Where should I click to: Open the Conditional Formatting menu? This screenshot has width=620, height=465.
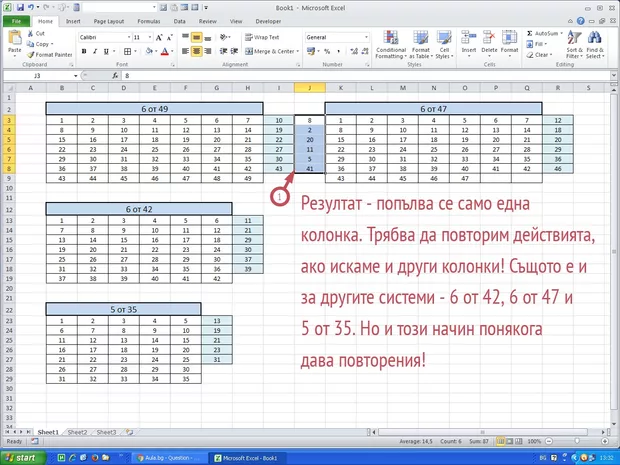(391, 45)
